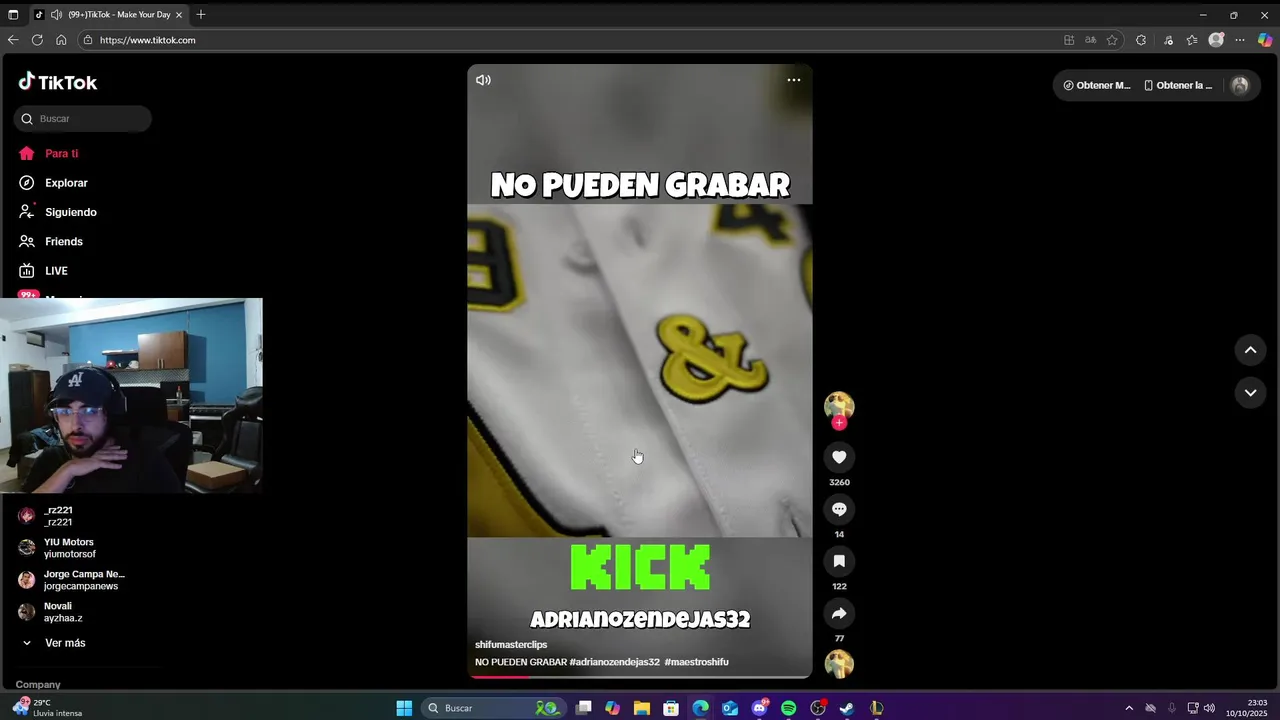Image resolution: width=1280 pixels, height=720 pixels.
Task: Open the Edge profile avatar
Action: click(1216, 40)
